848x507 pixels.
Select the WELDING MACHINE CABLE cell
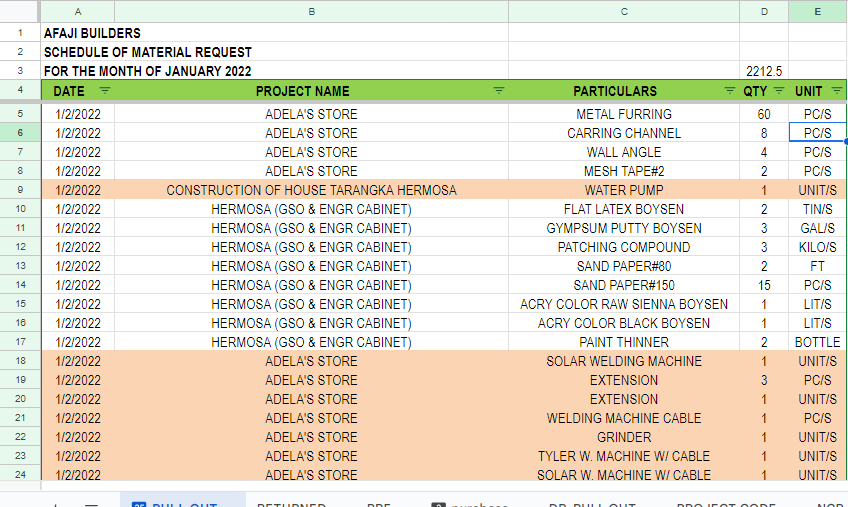pyautogui.click(x=624, y=418)
